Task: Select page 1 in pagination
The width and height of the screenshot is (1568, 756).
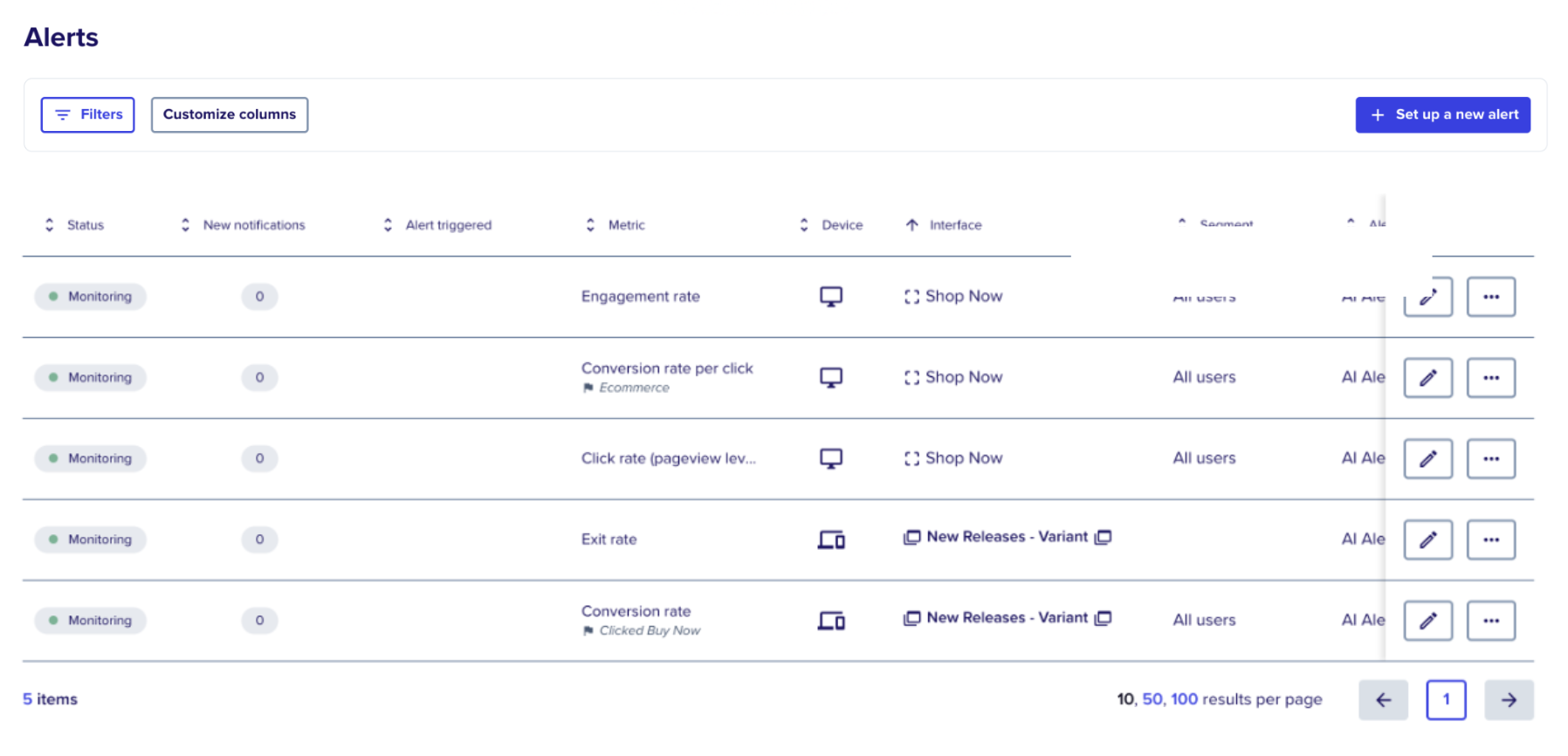Action: point(1446,700)
